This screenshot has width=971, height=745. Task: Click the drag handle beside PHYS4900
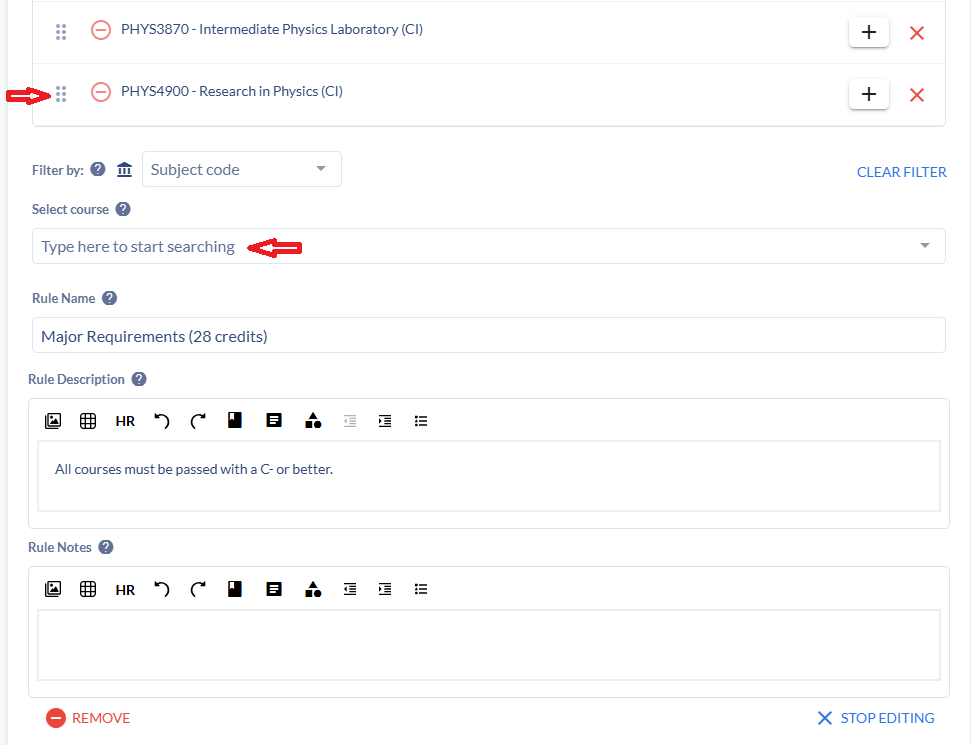click(61, 94)
